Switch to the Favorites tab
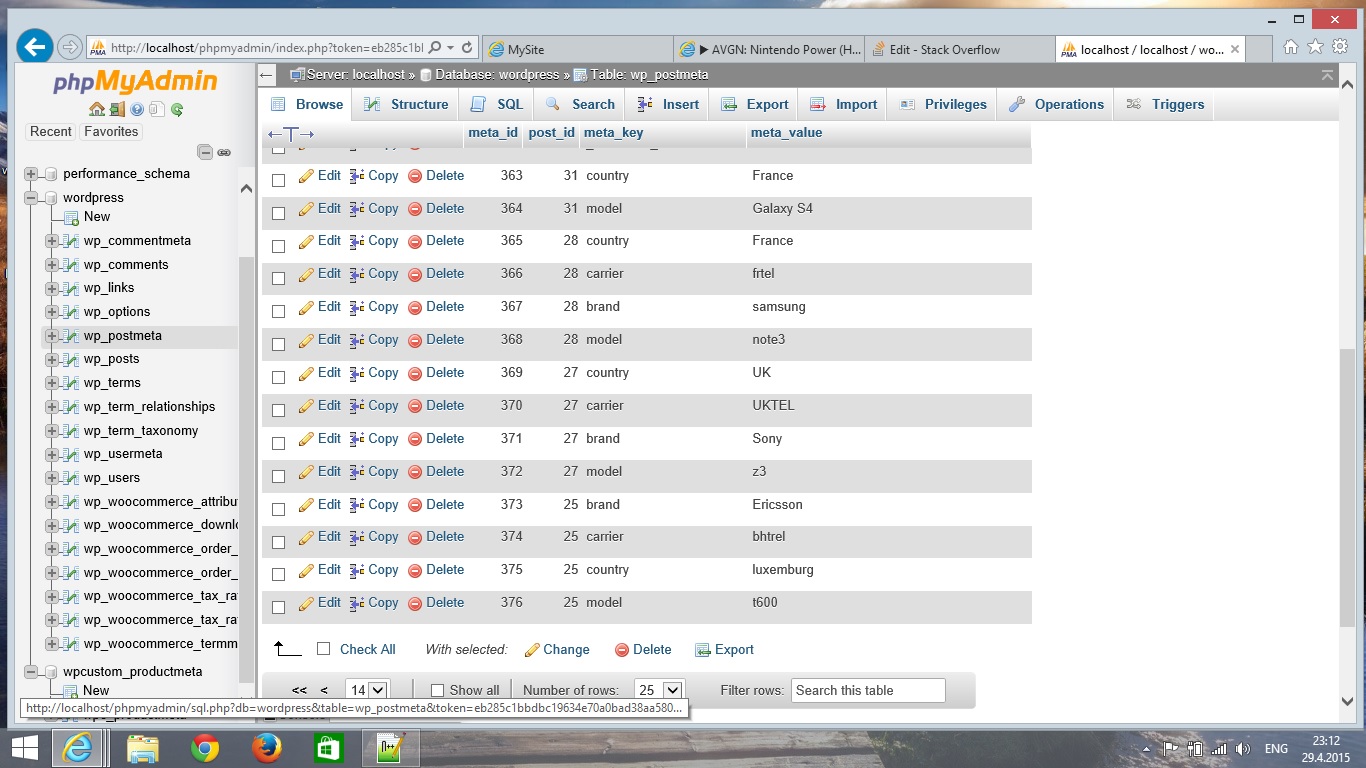Screen dimensions: 1366x768 pyautogui.click(x=110, y=131)
